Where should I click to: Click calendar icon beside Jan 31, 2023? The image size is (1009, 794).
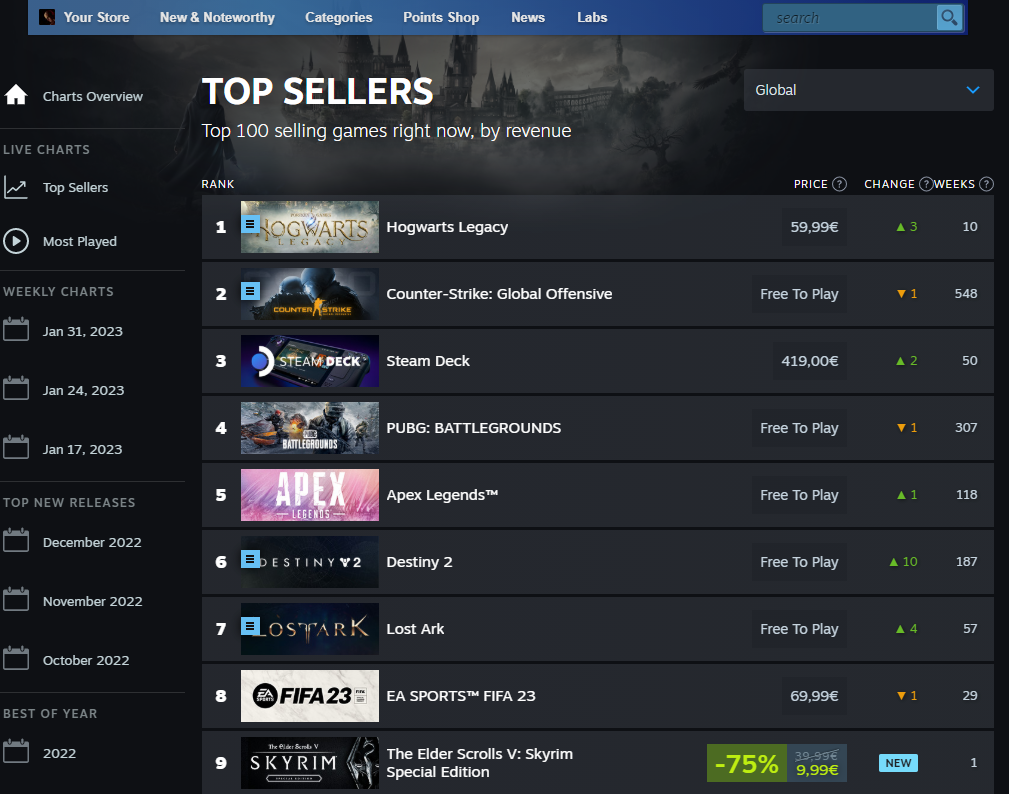click(x=16, y=329)
